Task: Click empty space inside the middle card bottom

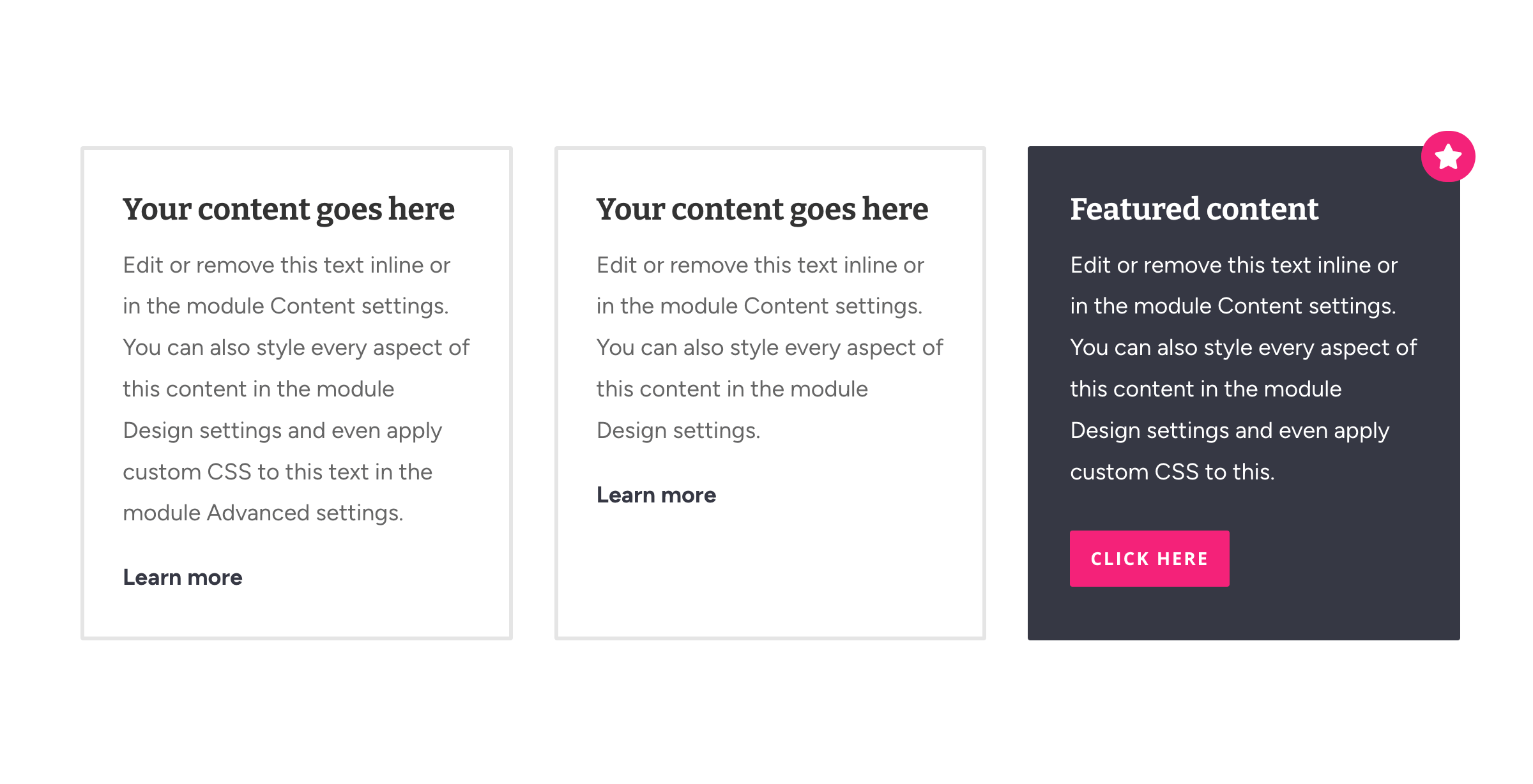Action: tap(770, 575)
